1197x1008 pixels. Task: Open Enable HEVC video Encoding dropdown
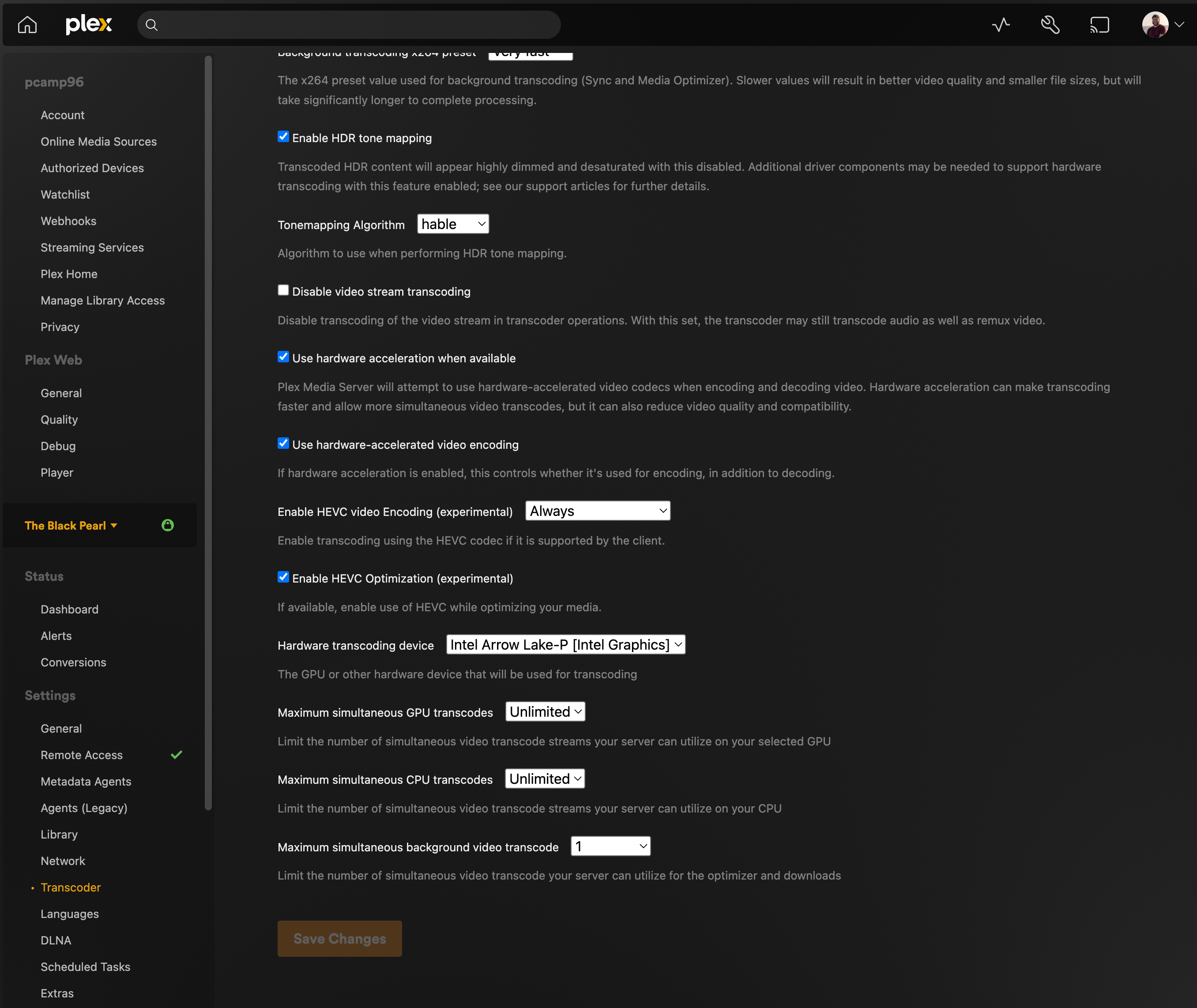tap(598, 511)
